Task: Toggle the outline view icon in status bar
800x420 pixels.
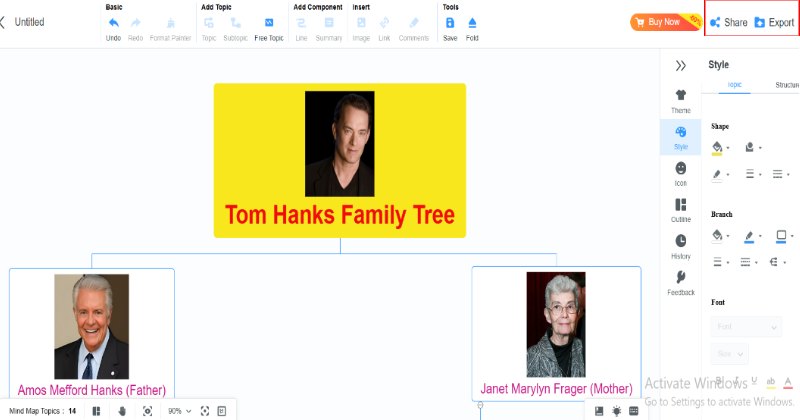Action: pos(96,411)
